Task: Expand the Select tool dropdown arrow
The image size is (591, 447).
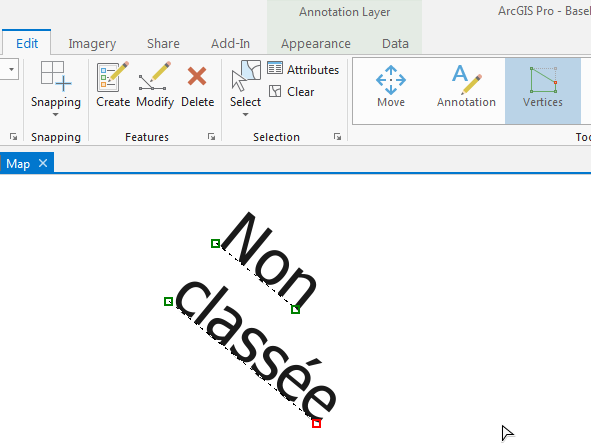Action: [x=245, y=115]
